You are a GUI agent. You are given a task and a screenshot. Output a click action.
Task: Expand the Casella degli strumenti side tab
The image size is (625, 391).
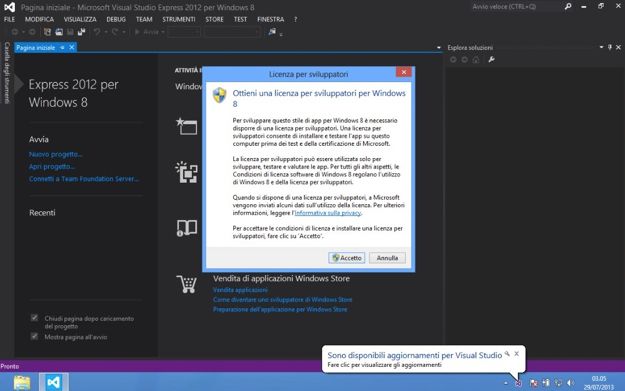[7, 73]
